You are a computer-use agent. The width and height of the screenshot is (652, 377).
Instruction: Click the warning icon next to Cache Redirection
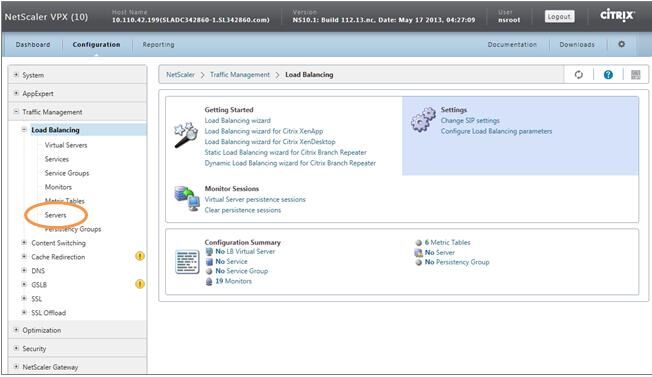tap(140, 256)
